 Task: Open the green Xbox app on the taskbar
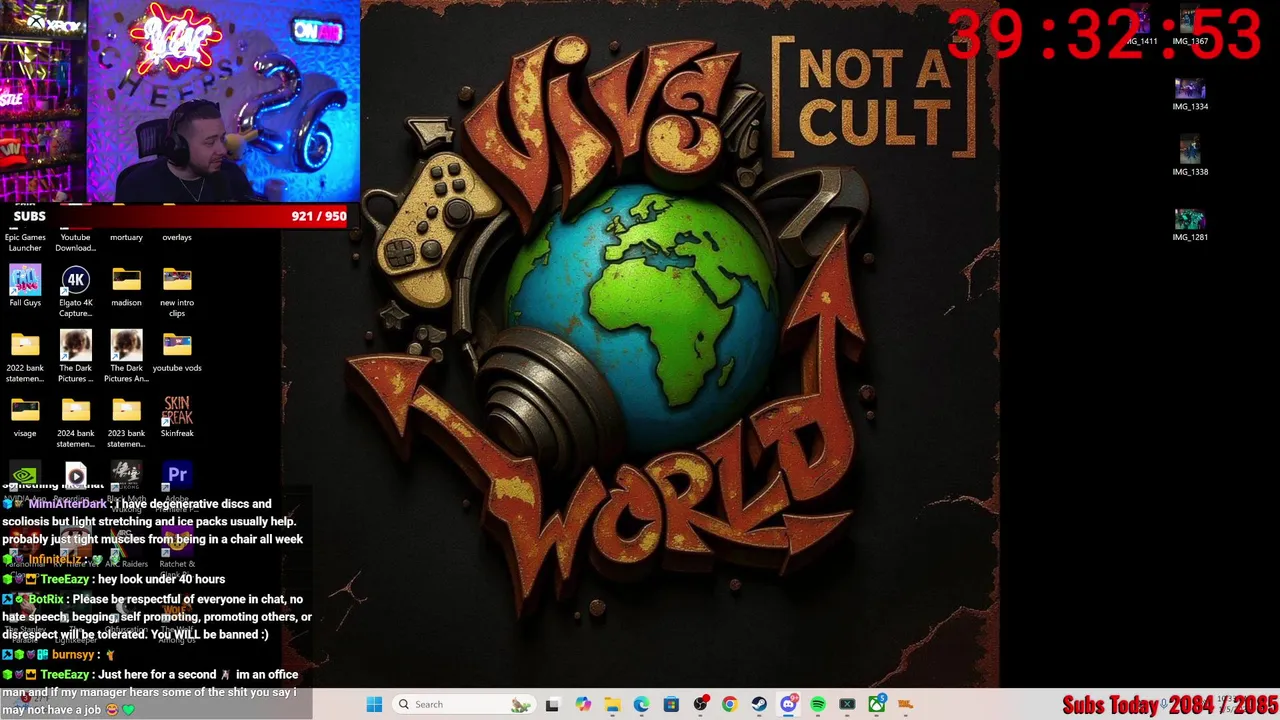click(x=876, y=704)
